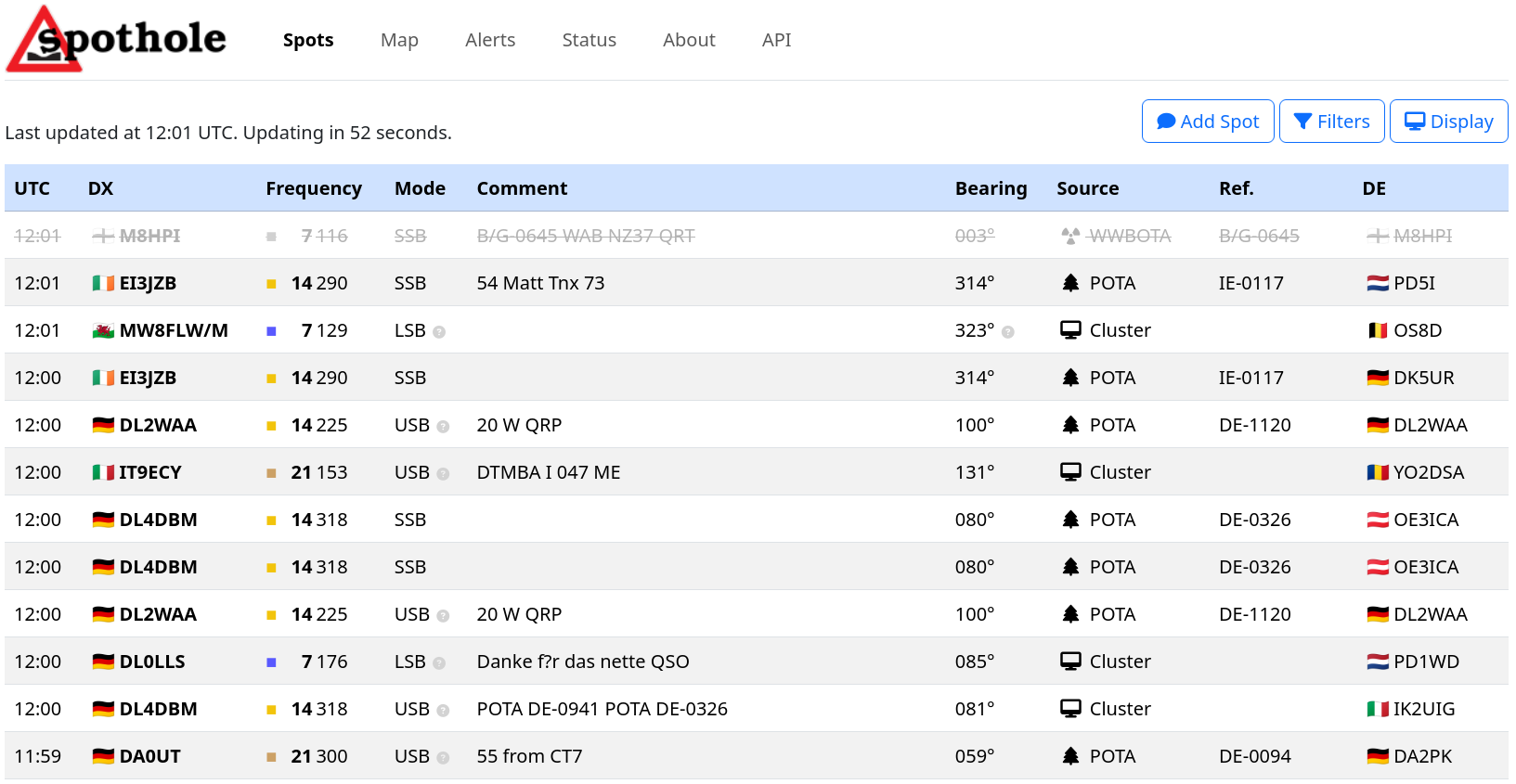Click the bearing value 059°
This screenshot has width=1516, height=784.
click(x=975, y=756)
